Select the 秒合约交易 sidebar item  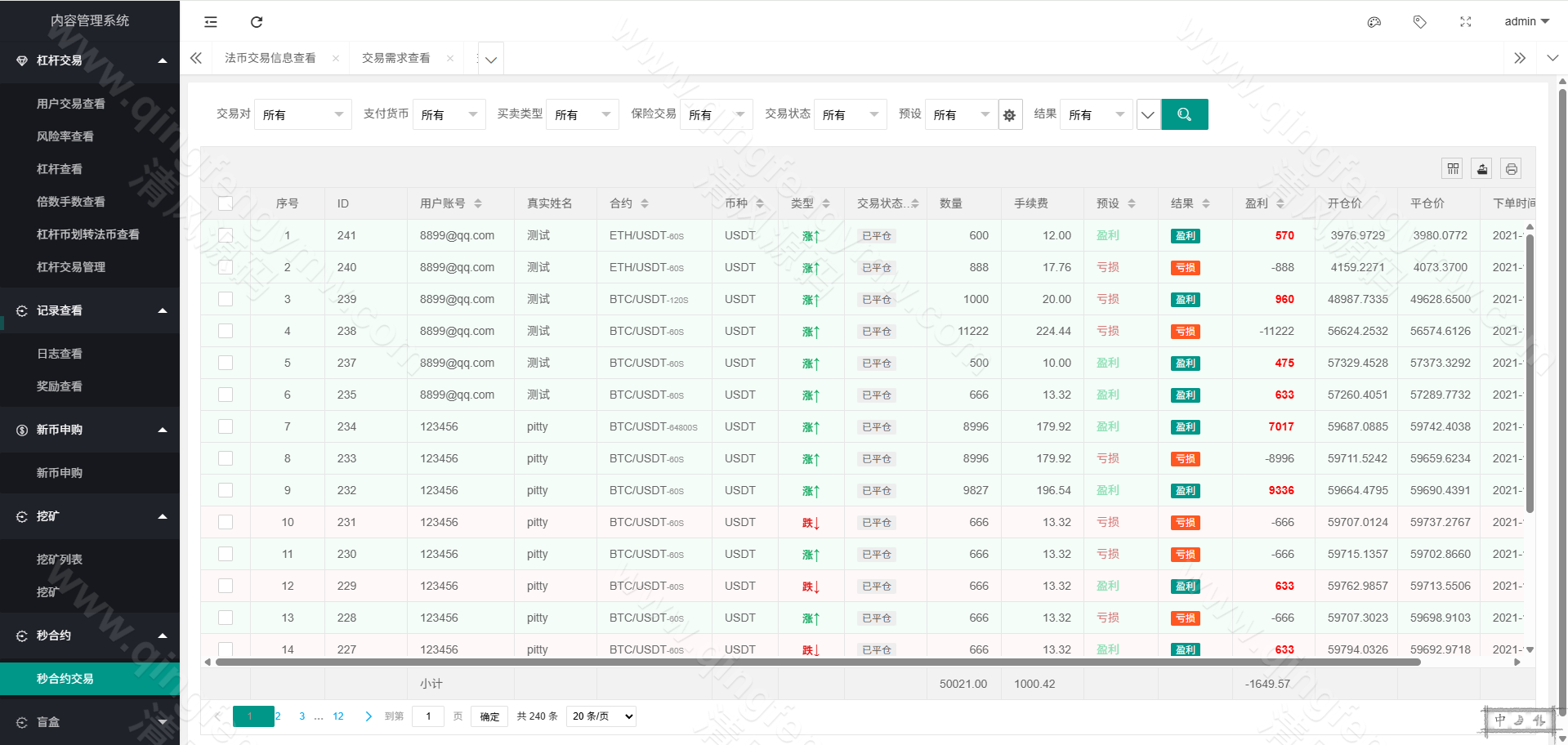(90, 679)
